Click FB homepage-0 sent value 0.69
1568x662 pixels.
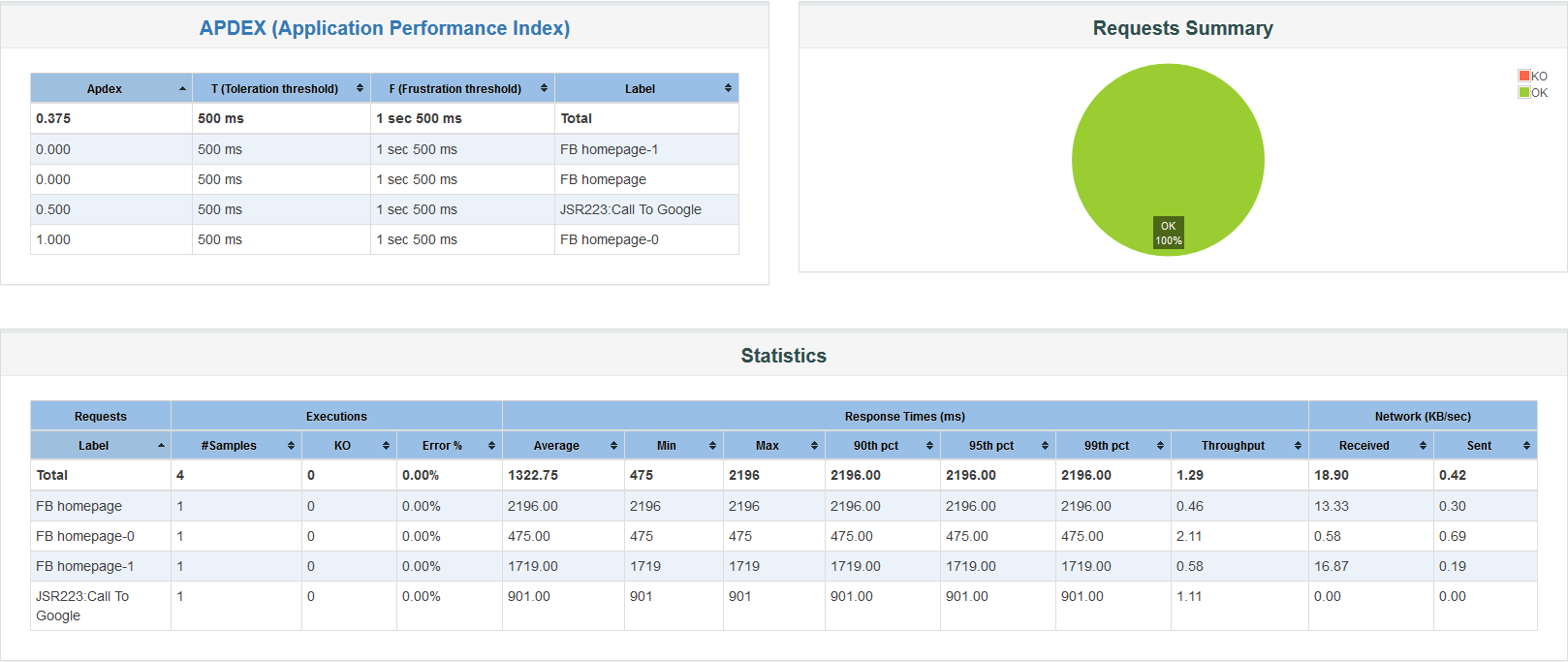pos(1453,536)
